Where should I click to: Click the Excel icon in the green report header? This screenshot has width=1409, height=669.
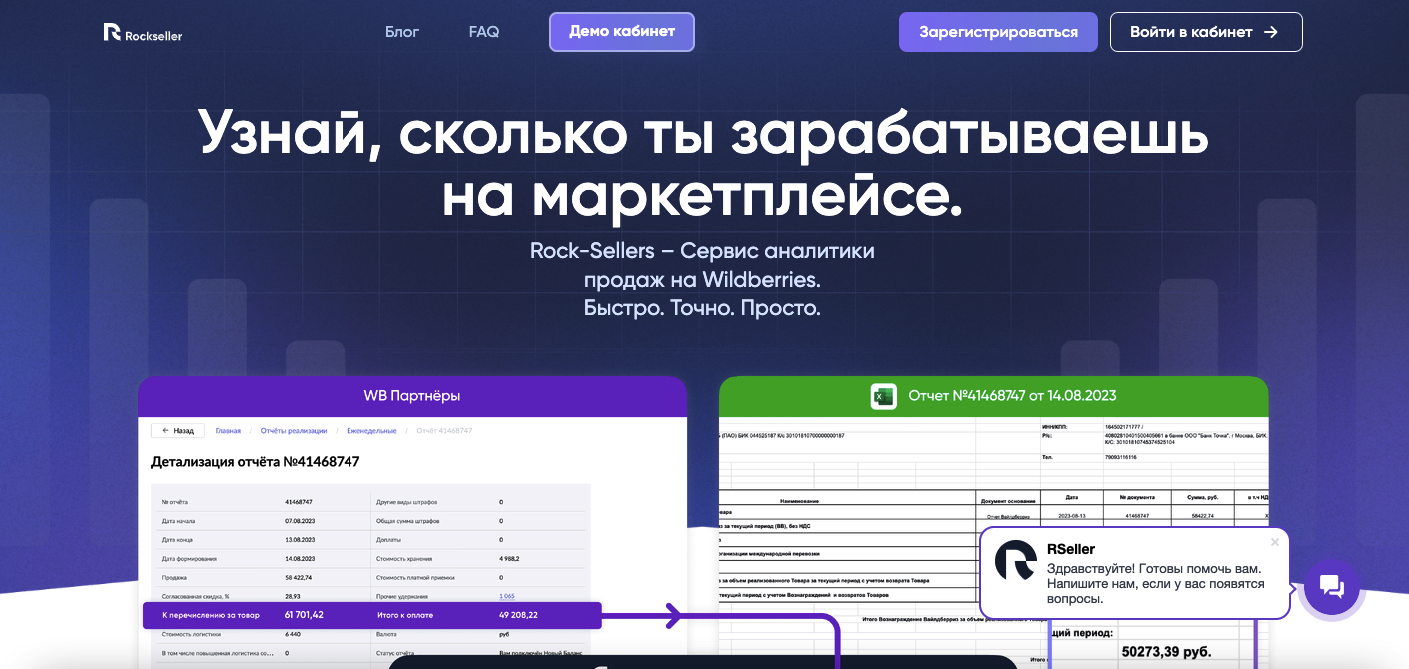pyautogui.click(x=883, y=396)
